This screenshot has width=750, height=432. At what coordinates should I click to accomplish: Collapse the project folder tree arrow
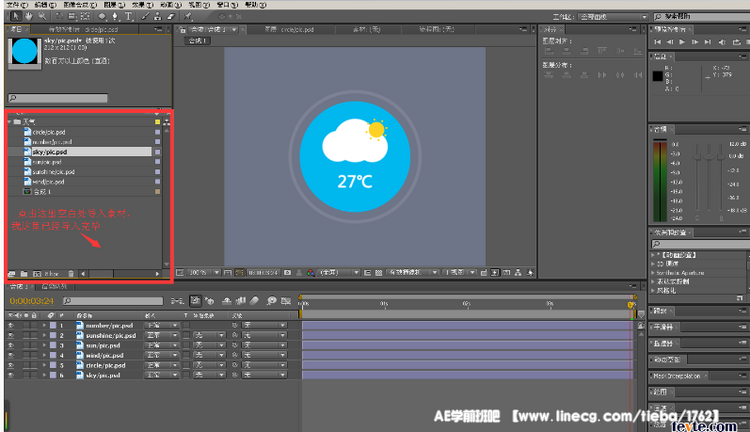click(10, 122)
